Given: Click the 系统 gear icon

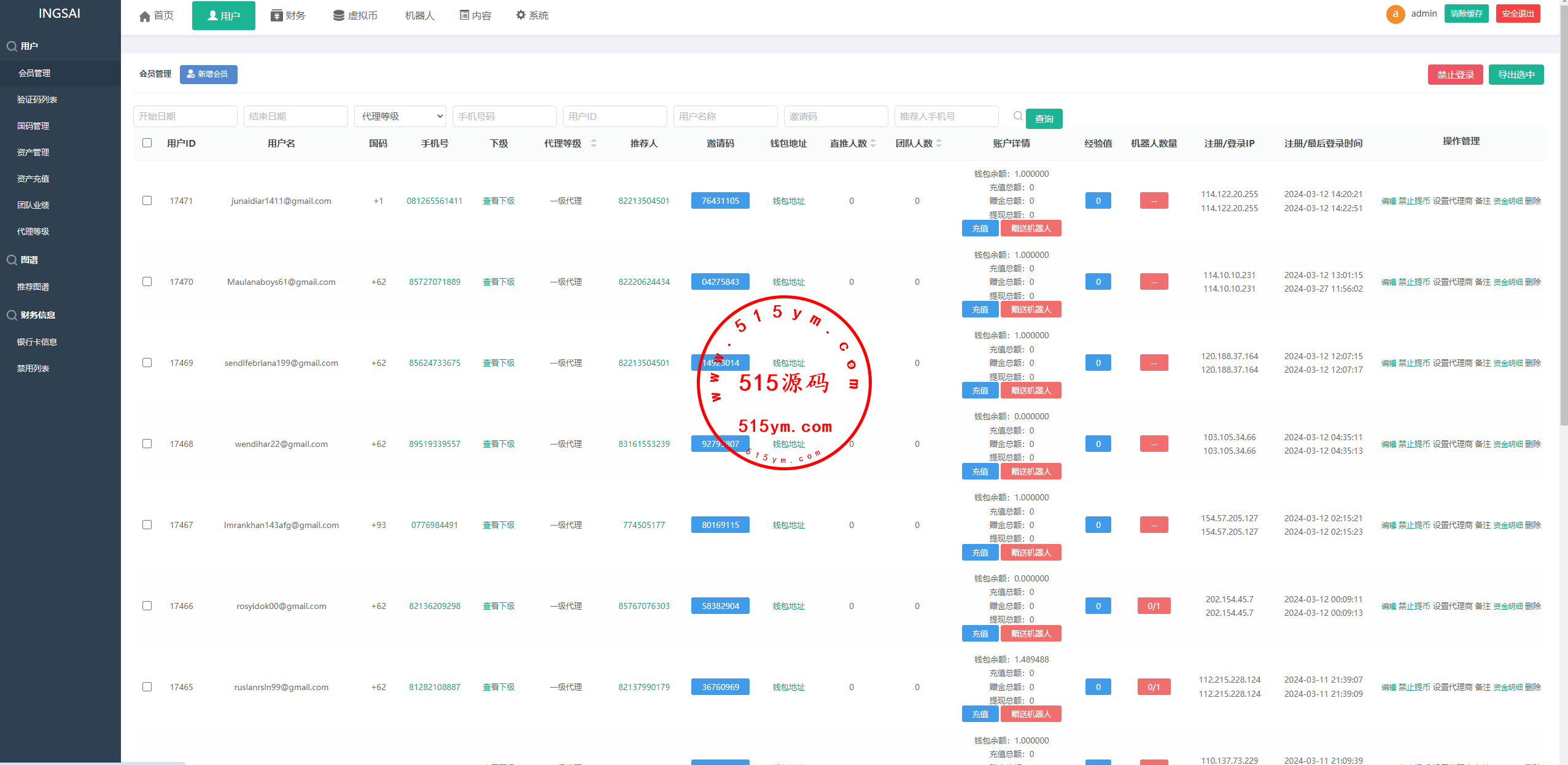Looking at the screenshot, I should [521, 15].
